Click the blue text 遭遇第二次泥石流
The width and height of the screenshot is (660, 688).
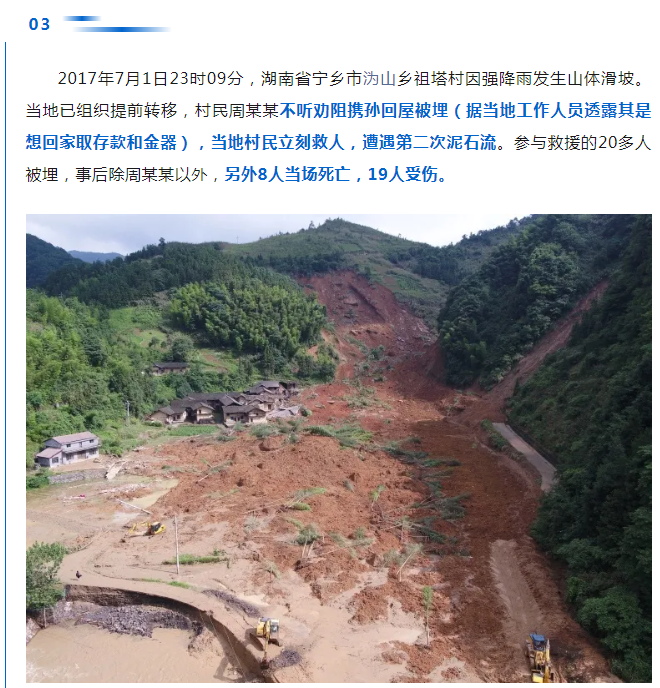(429, 143)
